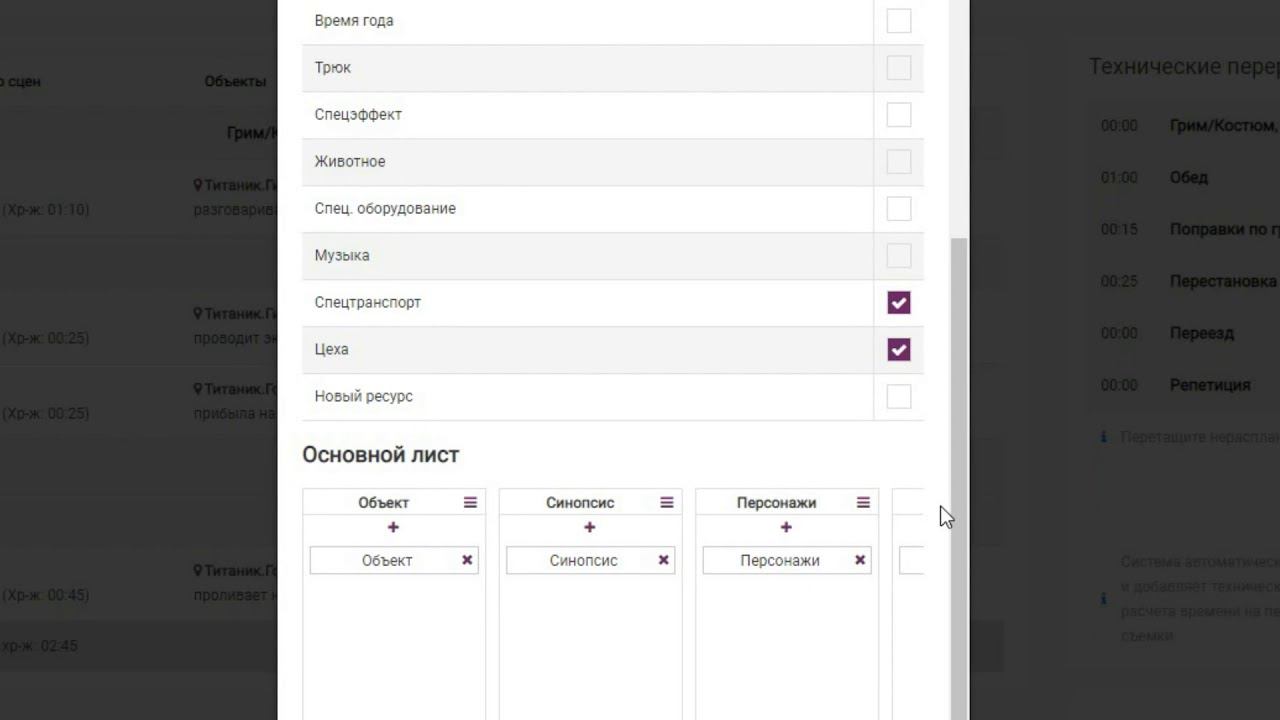Open the Персонажи column hamburger menu
This screenshot has width=1280, height=720.
coord(863,503)
